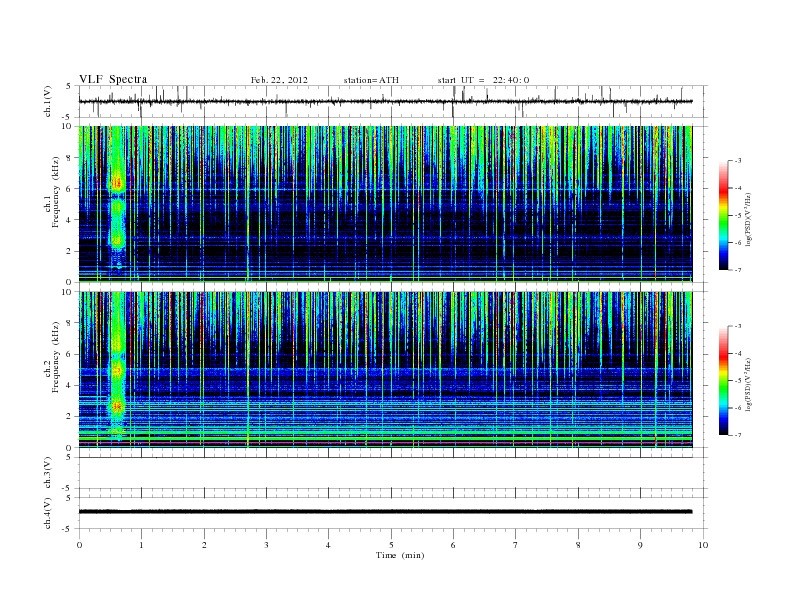Image resolution: width=792 pixels, height=612 pixels.
Task: Click time-axis tick label "6"
Action: coord(453,545)
